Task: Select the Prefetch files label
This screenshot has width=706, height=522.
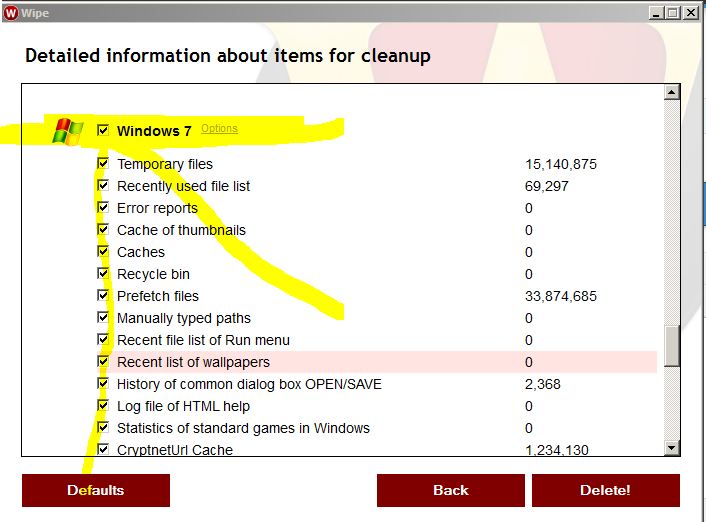Action: pyautogui.click(x=158, y=296)
